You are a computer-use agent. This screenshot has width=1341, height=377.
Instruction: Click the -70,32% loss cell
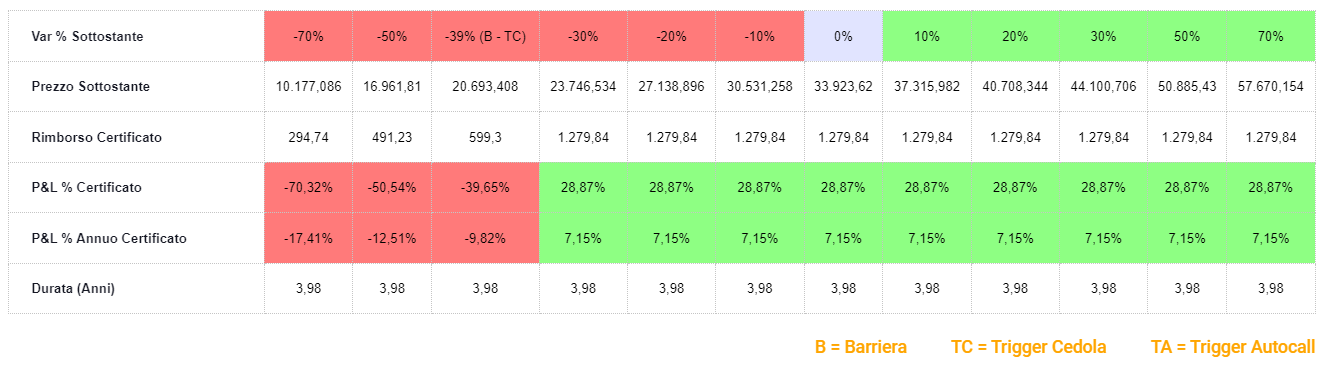pyautogui.click(x=309, y=187)
